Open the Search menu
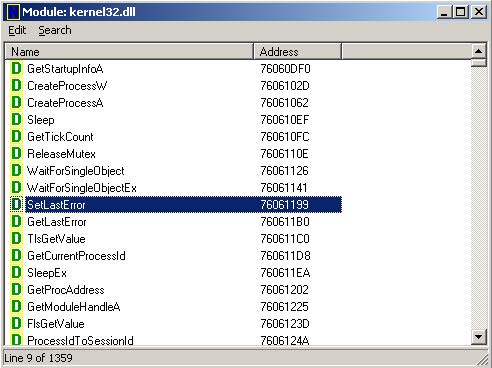Screen dimensions: 492x368 [55, 30]
